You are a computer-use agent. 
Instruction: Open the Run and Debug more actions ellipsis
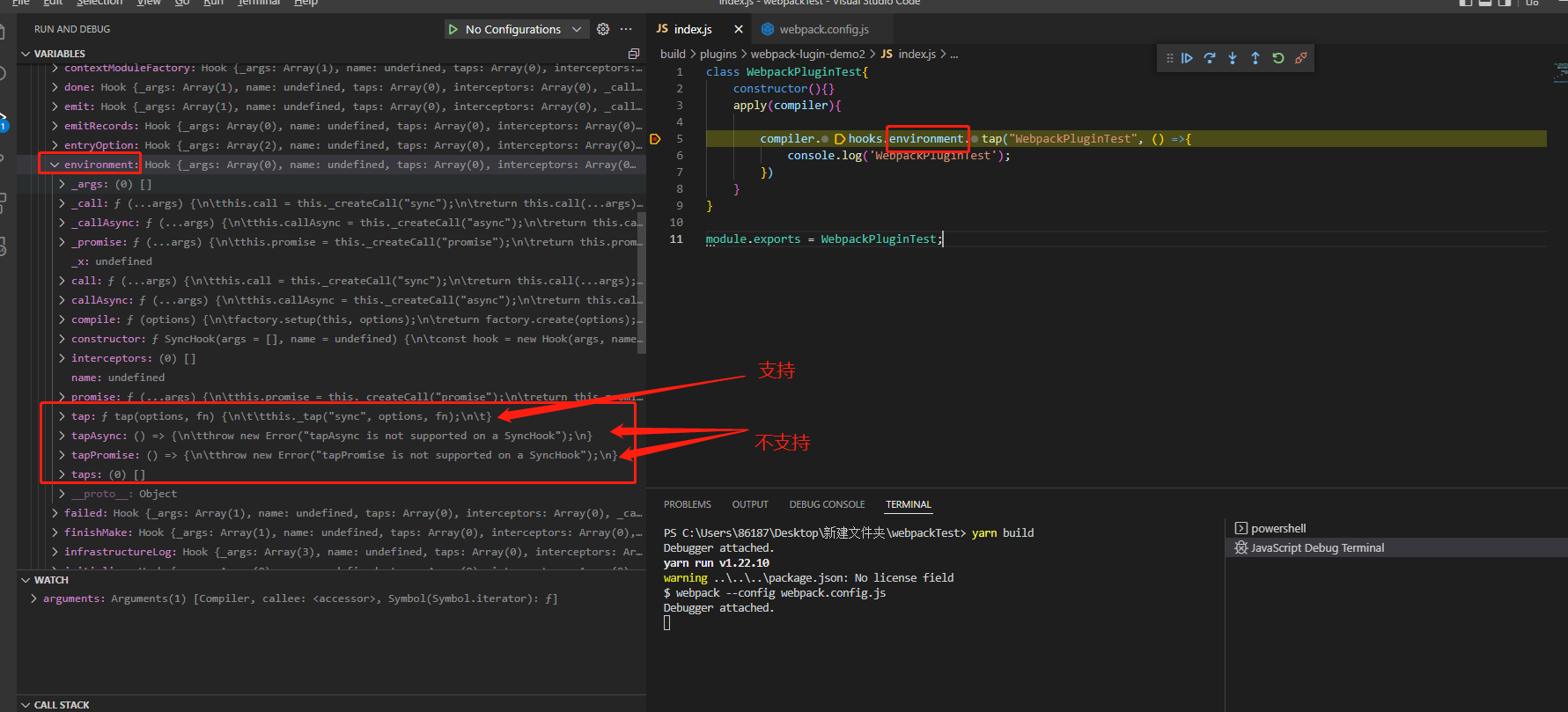(626, 29)
